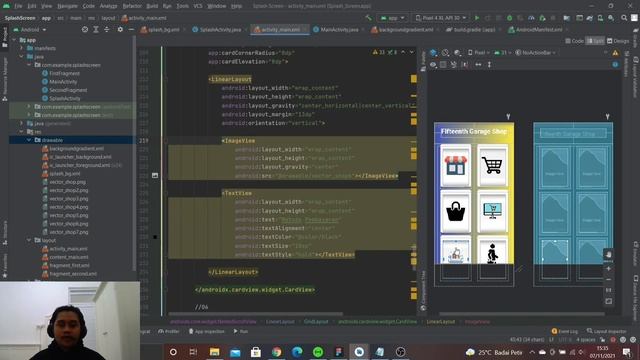Click the editor horizontal scrollbar
The height and width of the screenshot is (360, 640).
(256, 314)
